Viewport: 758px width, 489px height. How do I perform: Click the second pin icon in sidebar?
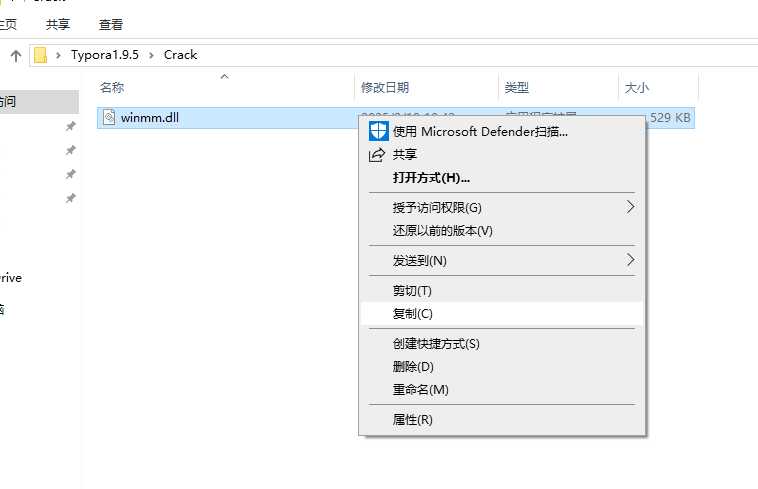[71, 150]
